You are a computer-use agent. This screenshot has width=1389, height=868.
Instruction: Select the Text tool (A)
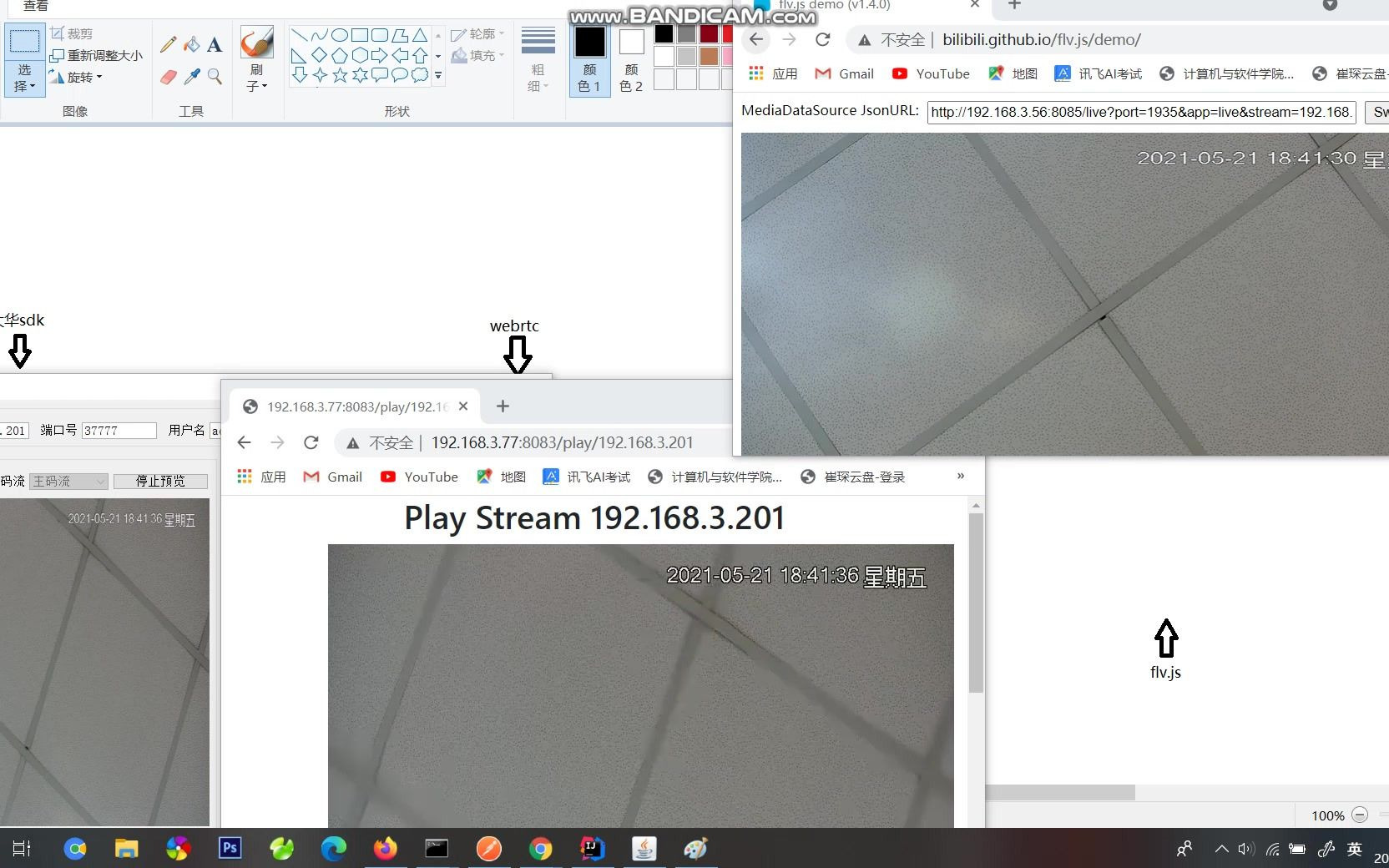pos(215,43)
